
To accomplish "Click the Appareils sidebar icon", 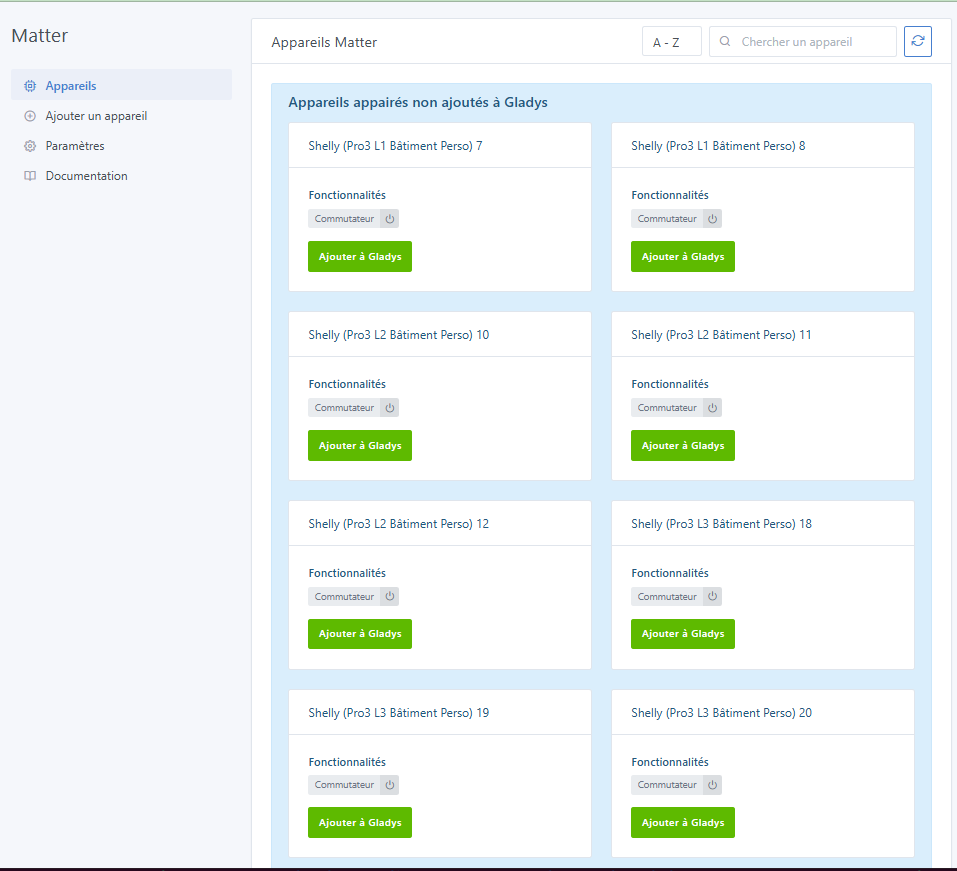I will coord(30,86).
